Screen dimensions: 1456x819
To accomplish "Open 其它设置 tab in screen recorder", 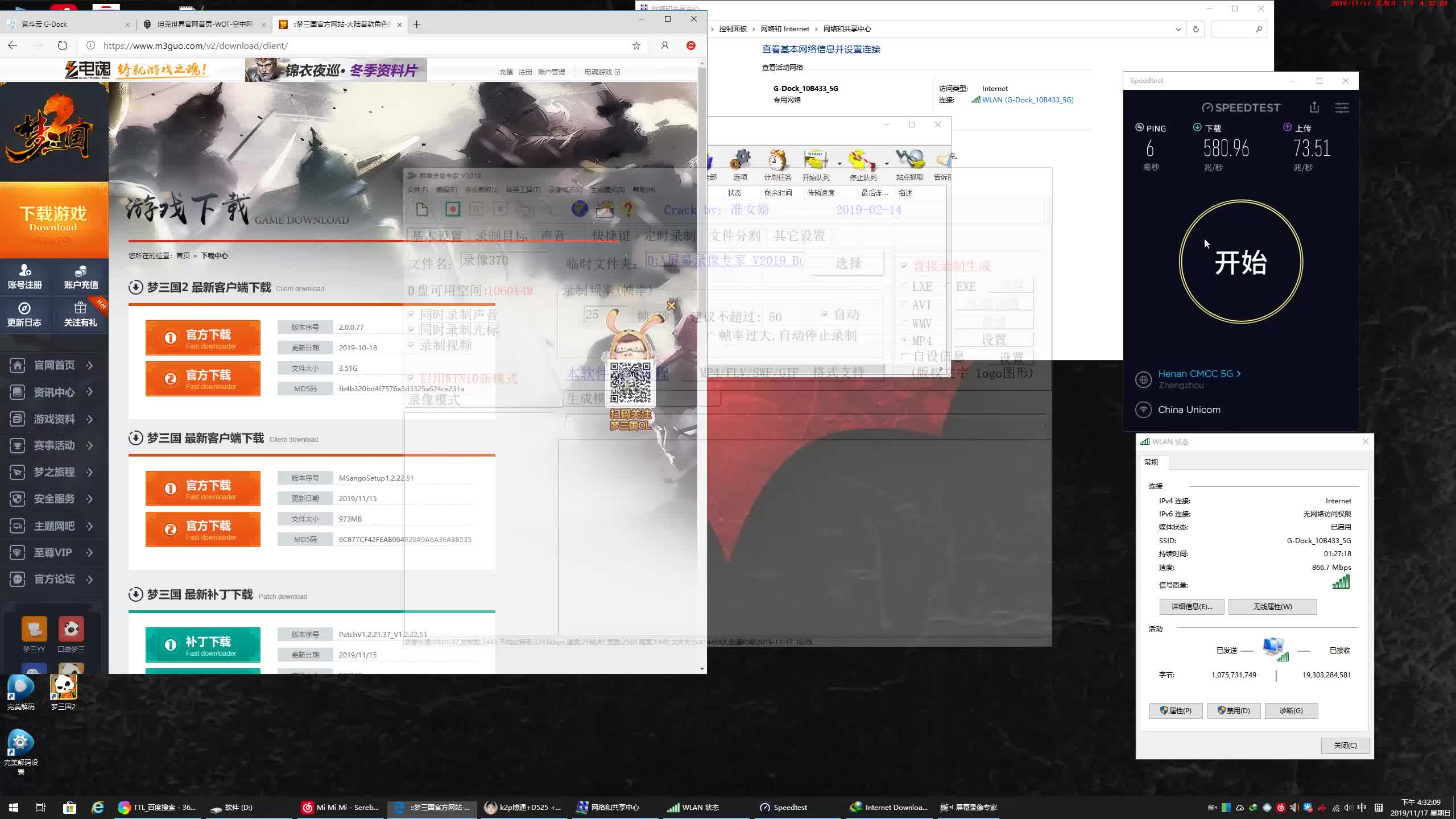I will tap(800, 235).
